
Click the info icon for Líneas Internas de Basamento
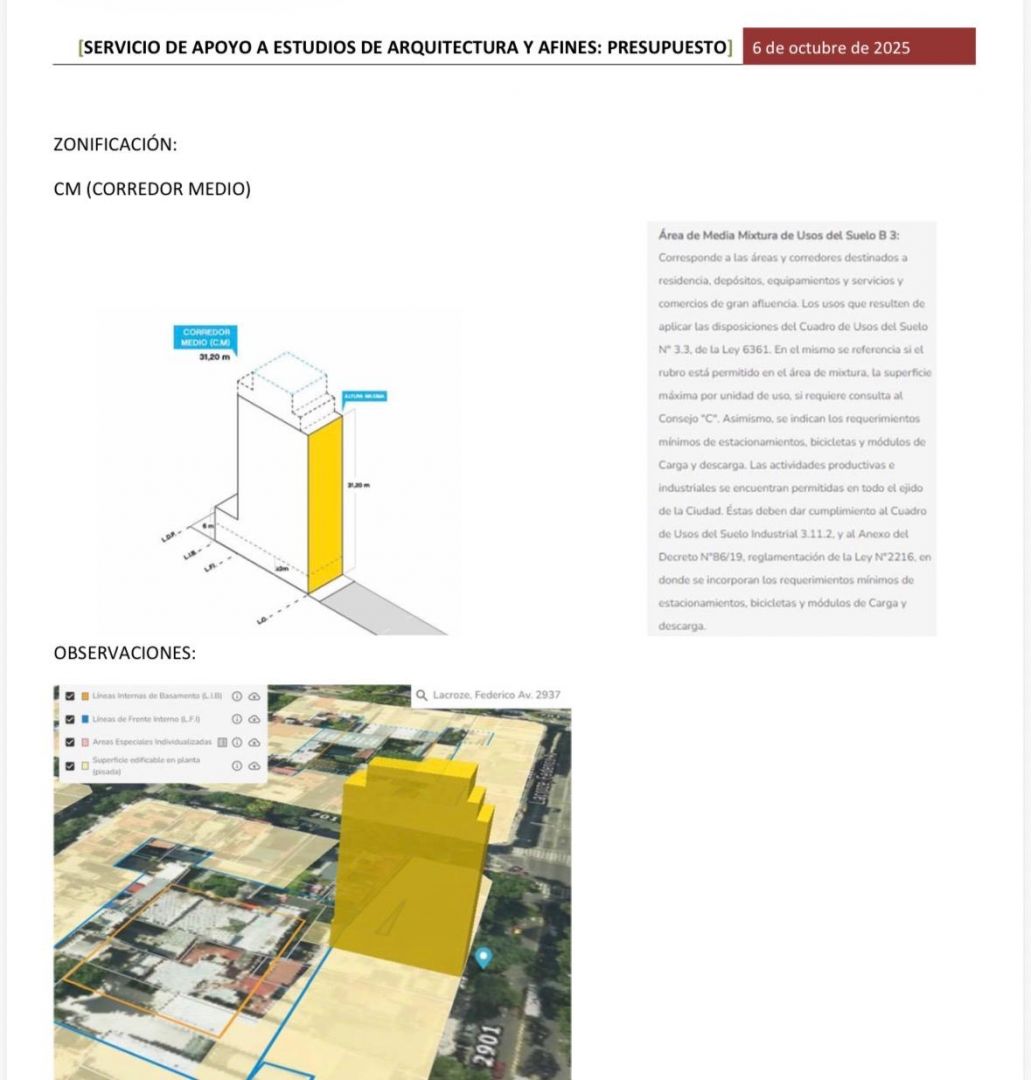pos(237,695)
